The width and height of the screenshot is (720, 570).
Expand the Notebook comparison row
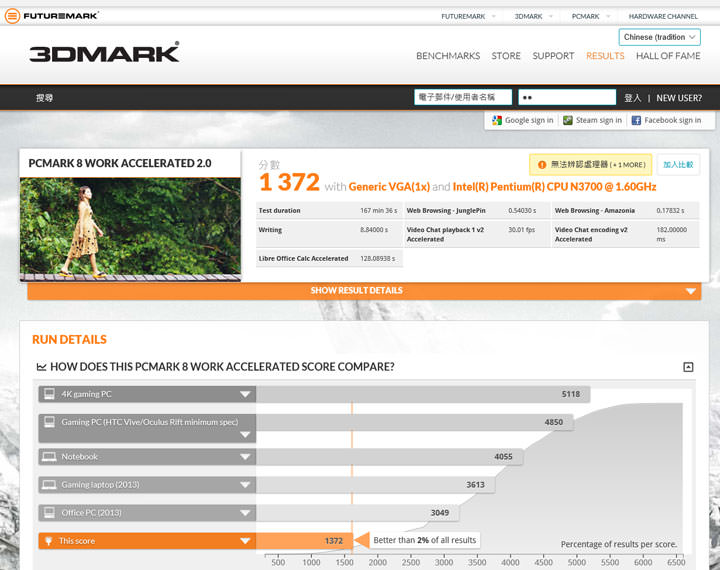(x=244, y=457)
